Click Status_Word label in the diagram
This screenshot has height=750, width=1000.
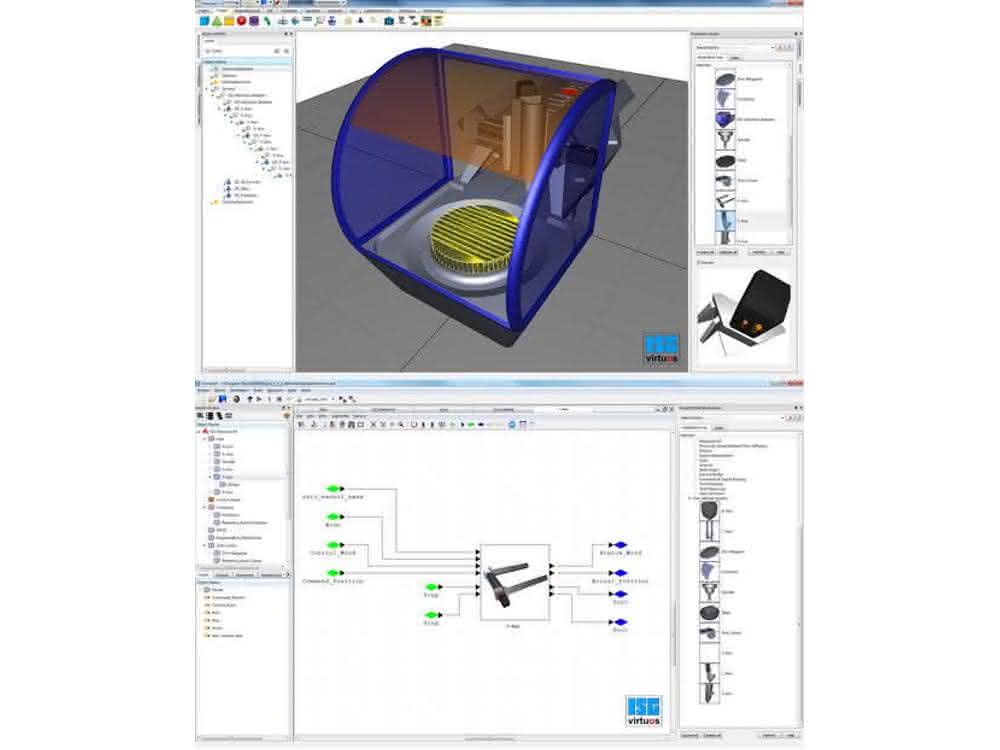point(621,553)
